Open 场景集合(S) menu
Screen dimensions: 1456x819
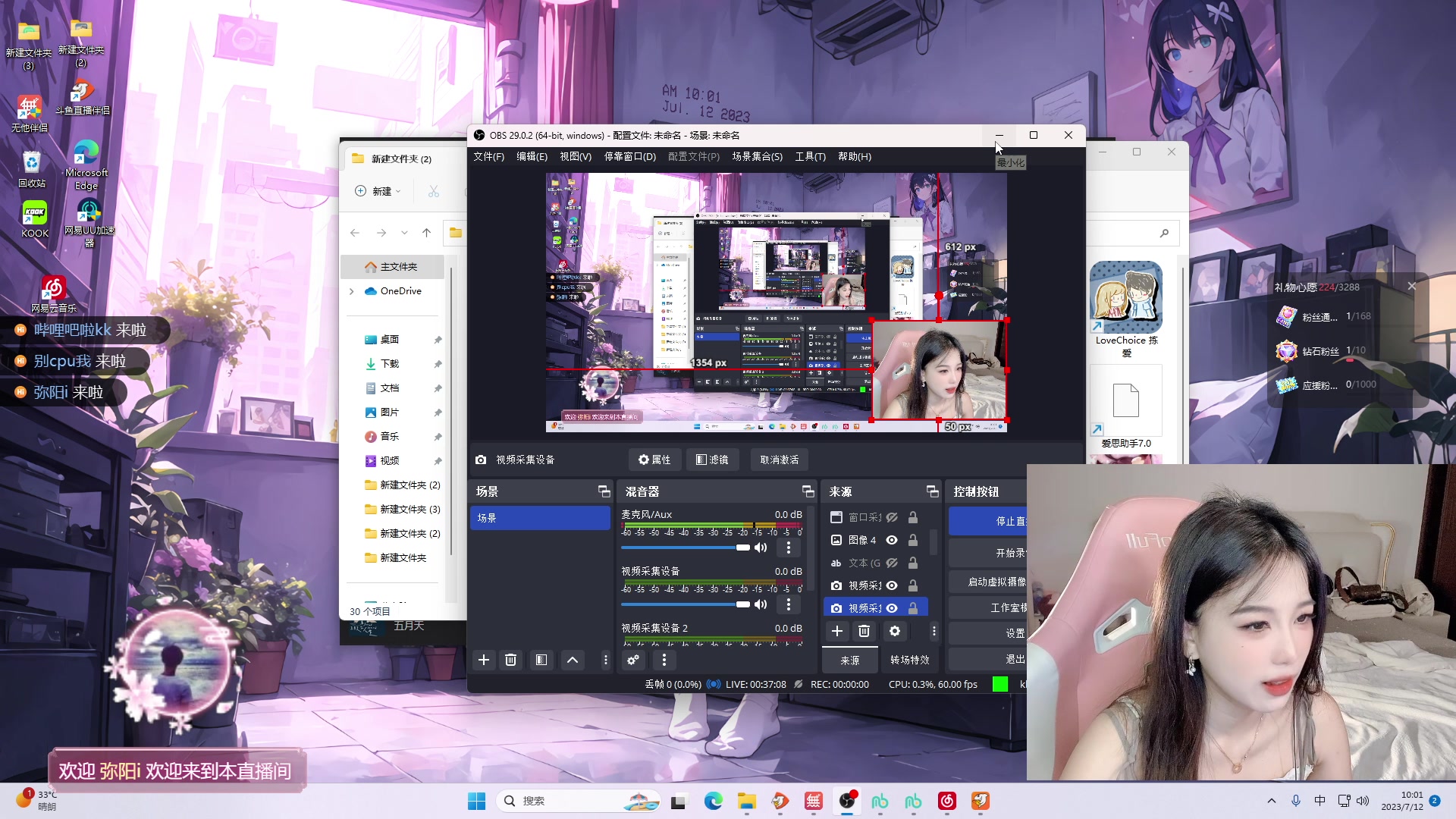(757, 156)
